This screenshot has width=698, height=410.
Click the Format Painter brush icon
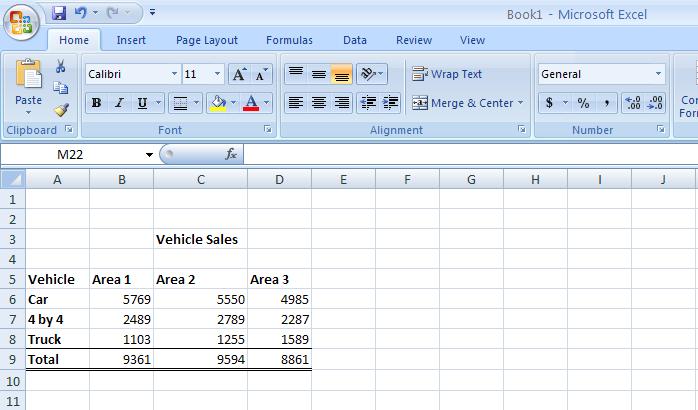click(61, 110)
